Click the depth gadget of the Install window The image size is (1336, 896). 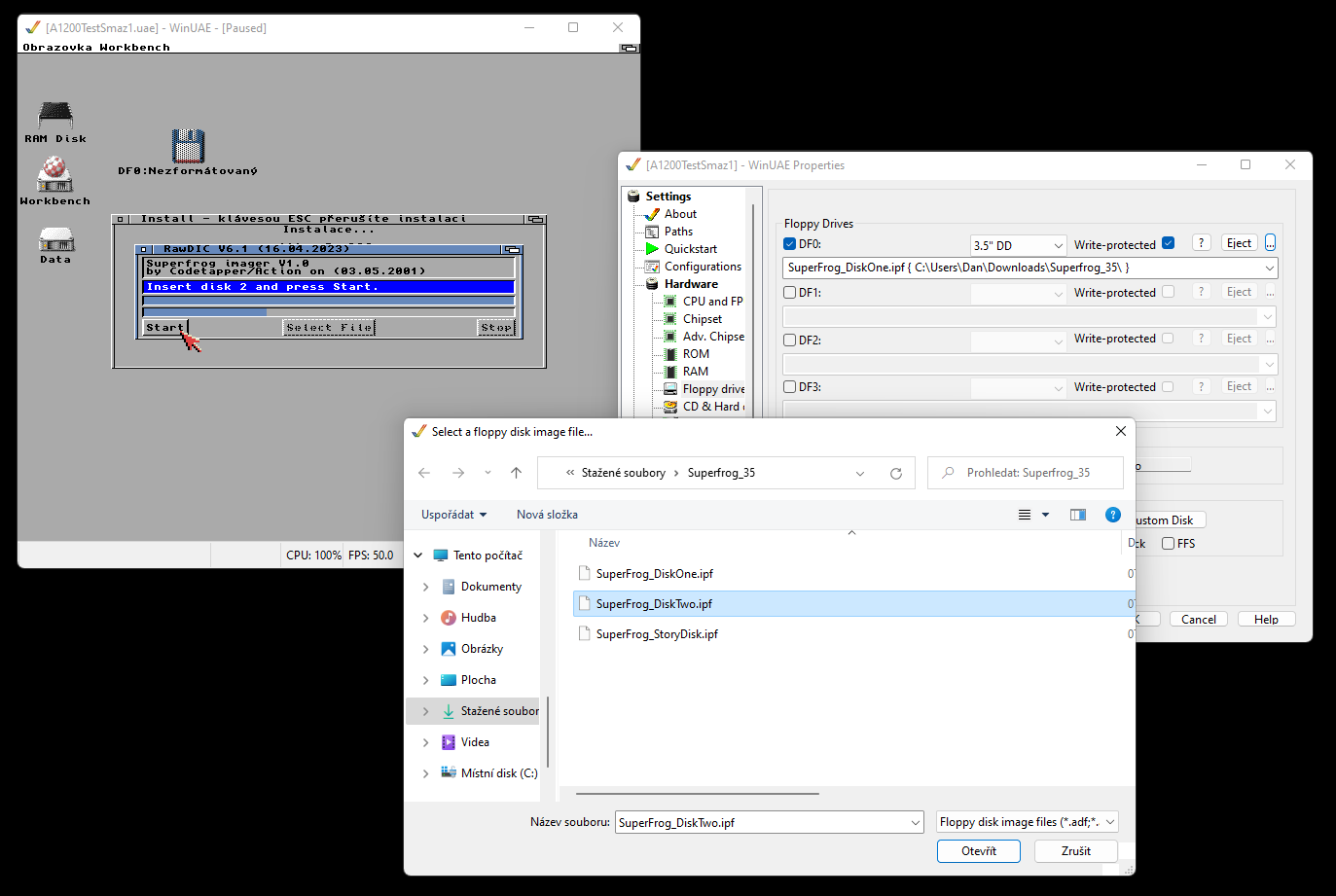[535, 219]
